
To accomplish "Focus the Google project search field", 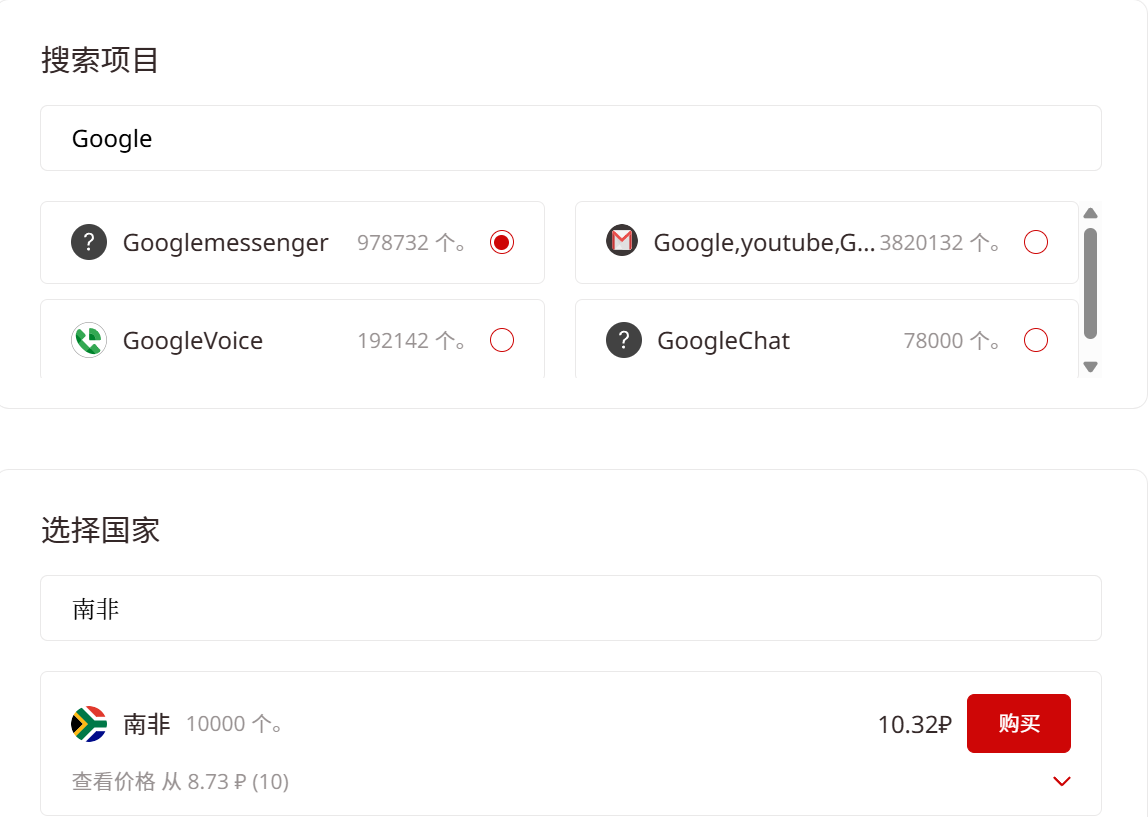I will click(570, 138).
